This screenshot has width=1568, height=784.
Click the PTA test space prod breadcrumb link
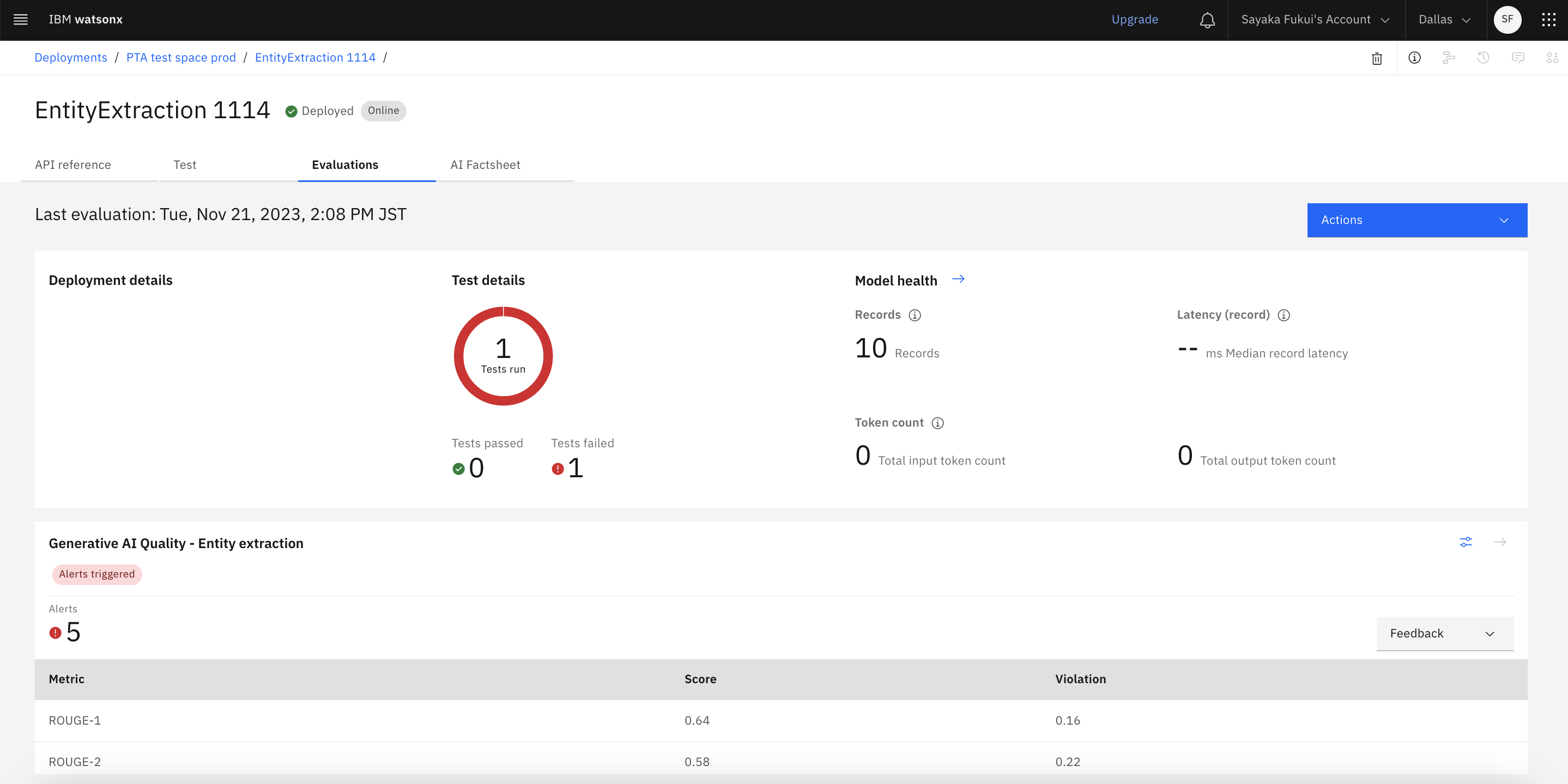tap(181, 57)
